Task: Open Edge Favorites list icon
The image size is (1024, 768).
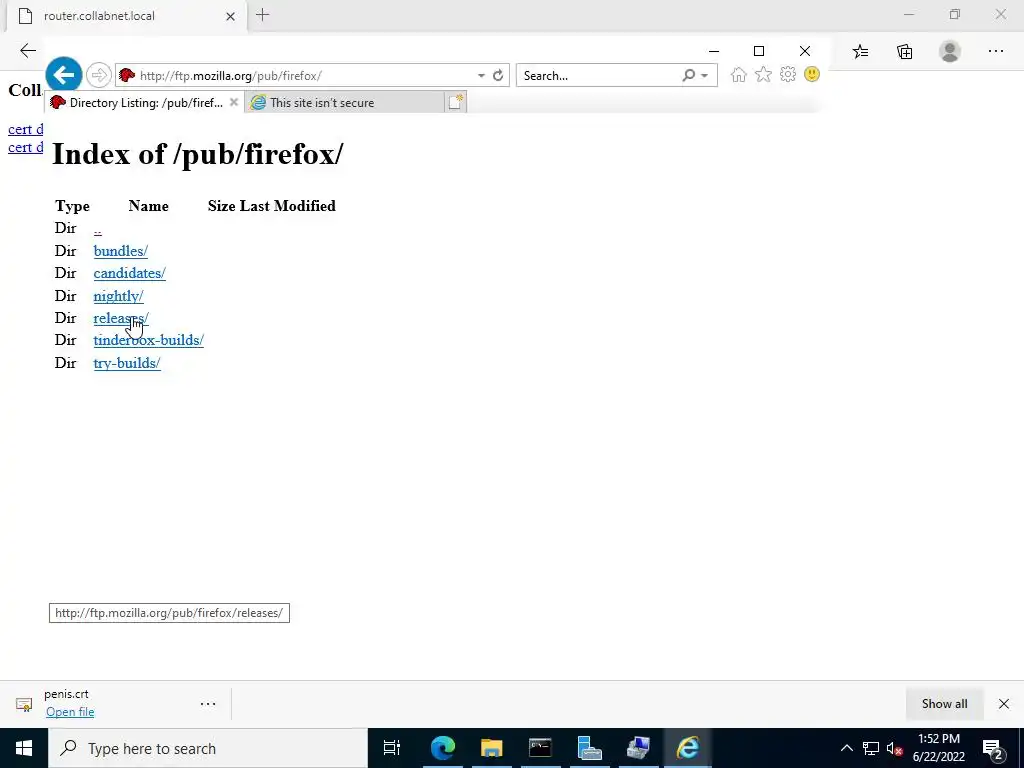Action: tap(860, 52)
